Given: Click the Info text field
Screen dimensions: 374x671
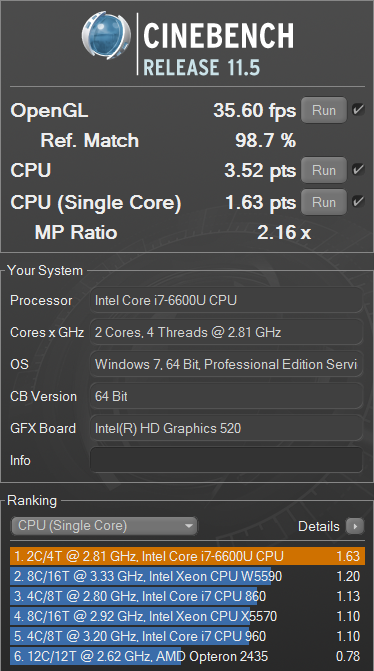Looking at the screenshot, I should point(226,460).
